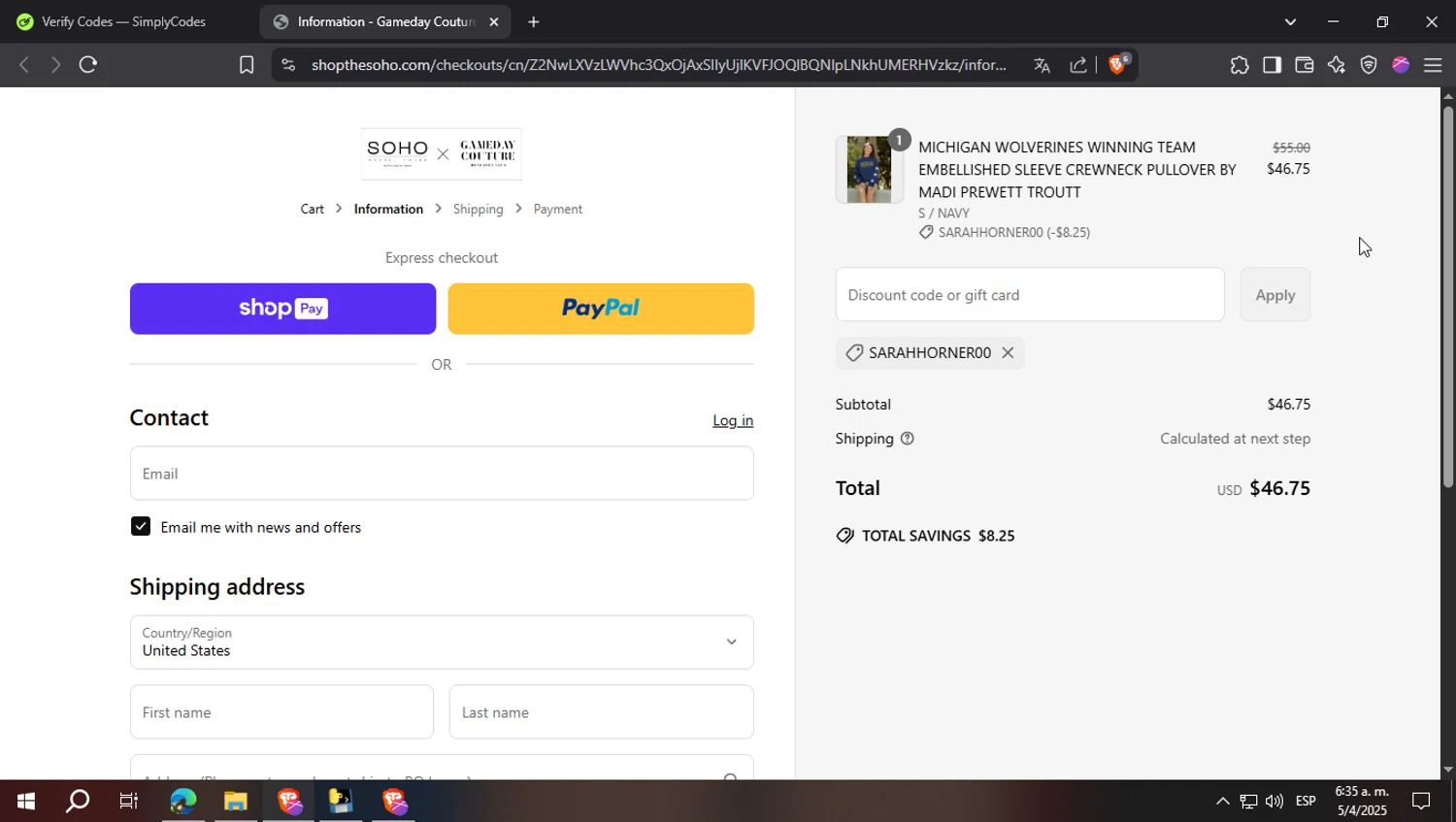Click the TOTAL SAVINGS tag icon
The width and height of the screenshot is (1456, 822).
845,536
